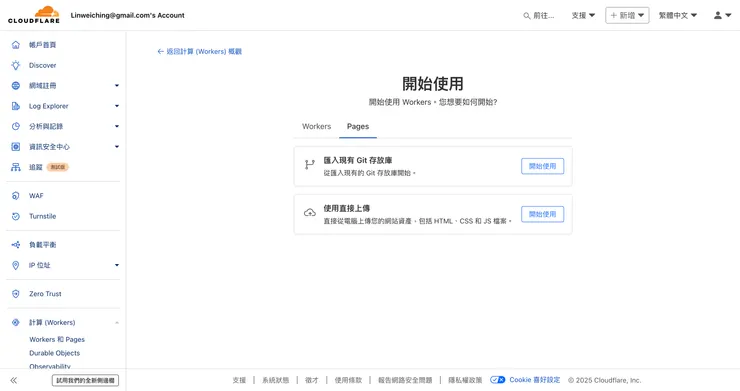The width and height of the screenshot is (740, 391).
Task: Click the security center icon
Action: click(16, 146)
